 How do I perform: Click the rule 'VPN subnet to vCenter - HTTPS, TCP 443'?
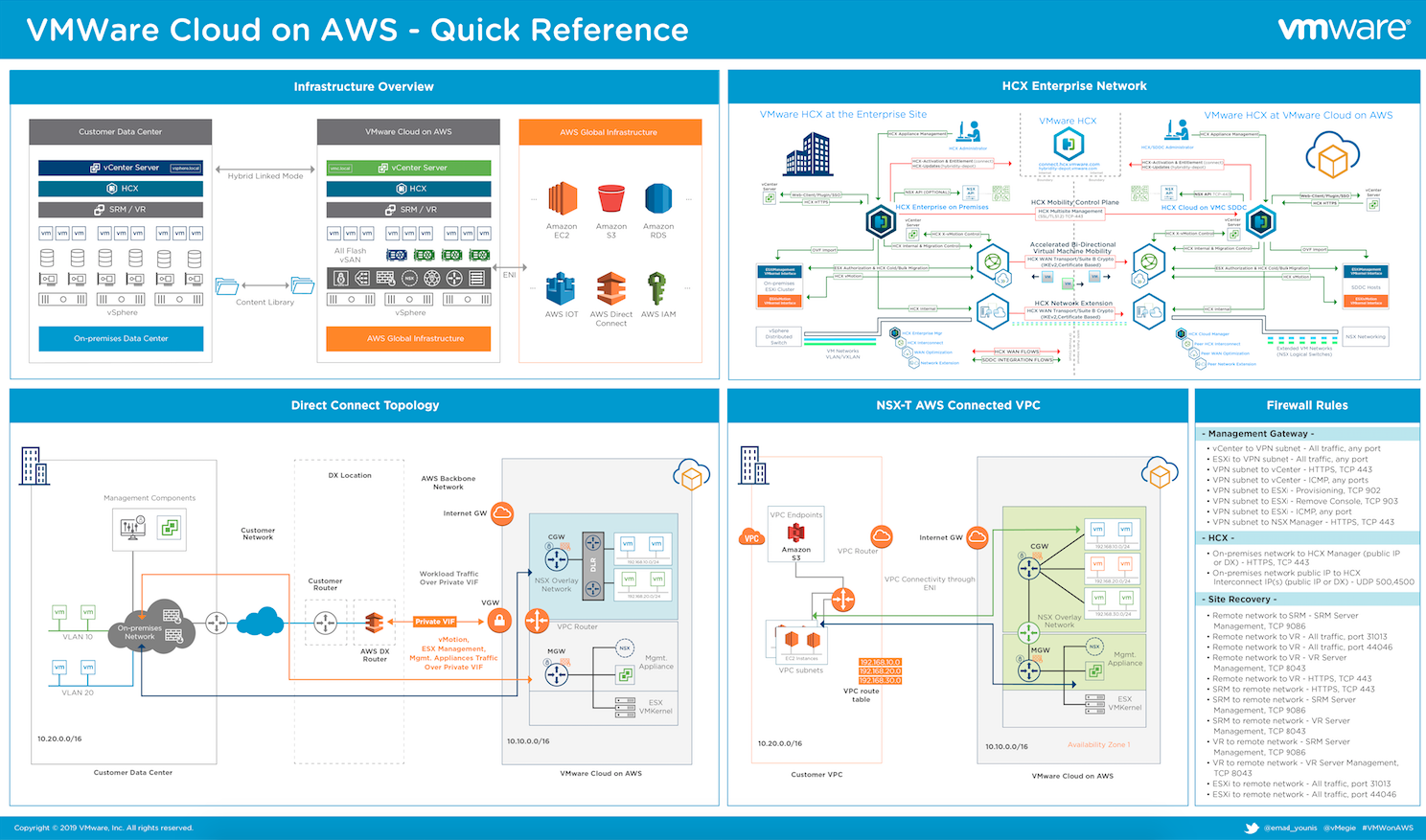[1292, 469]
